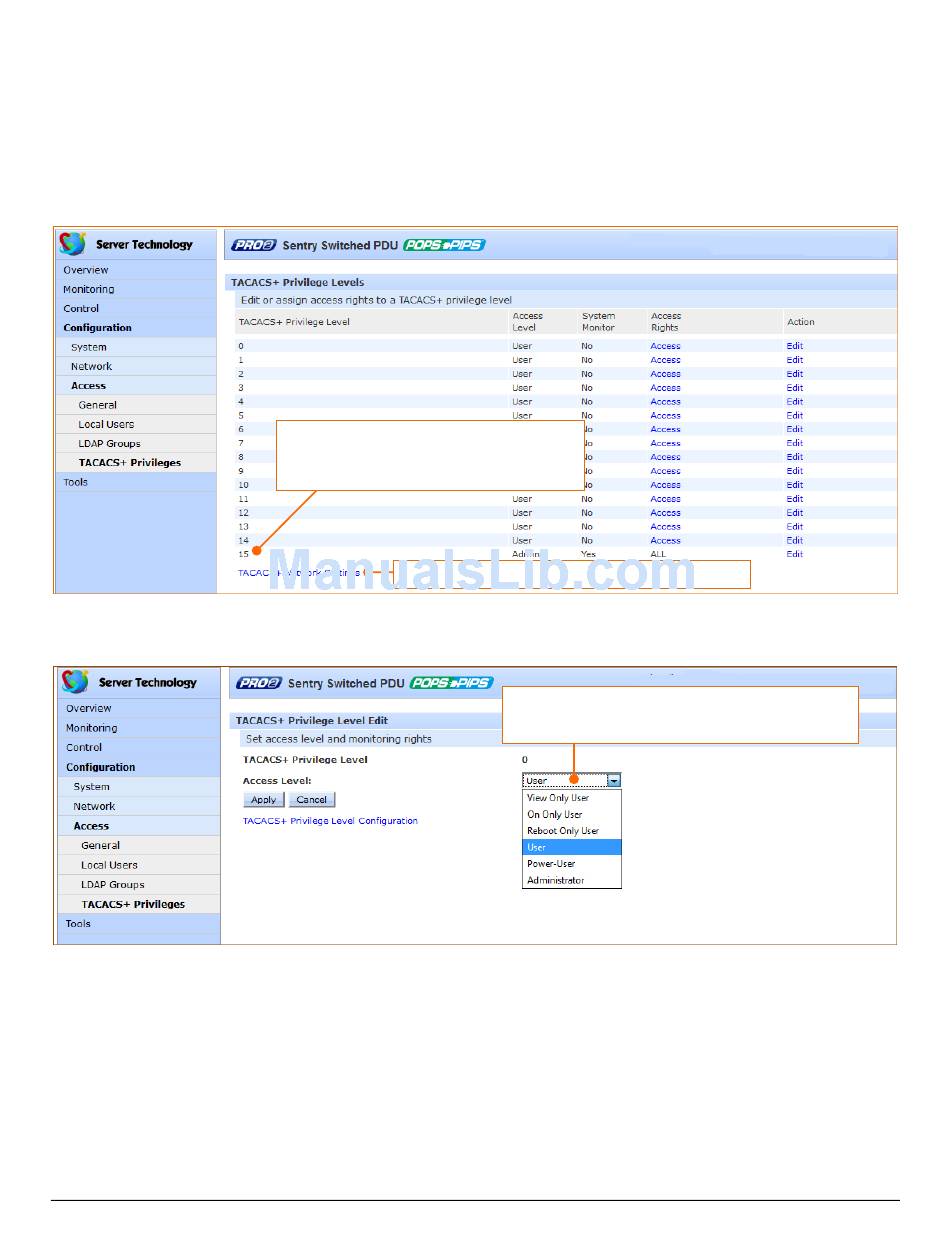The width and height of the screenshot is (950, 1248).
Task: Click "Set access level and monitoring rights" text
Action: click(339, 739)
